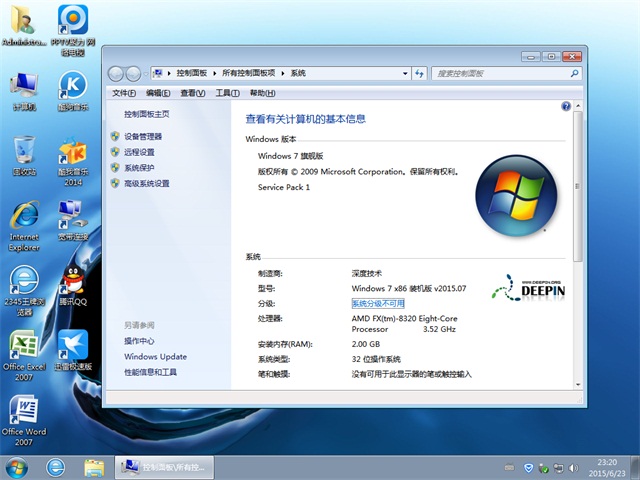The height and width of the screenshot is (480, 640).
Task: Open 高级系统设置 sidebar link
Action: [x=147, y=183]
